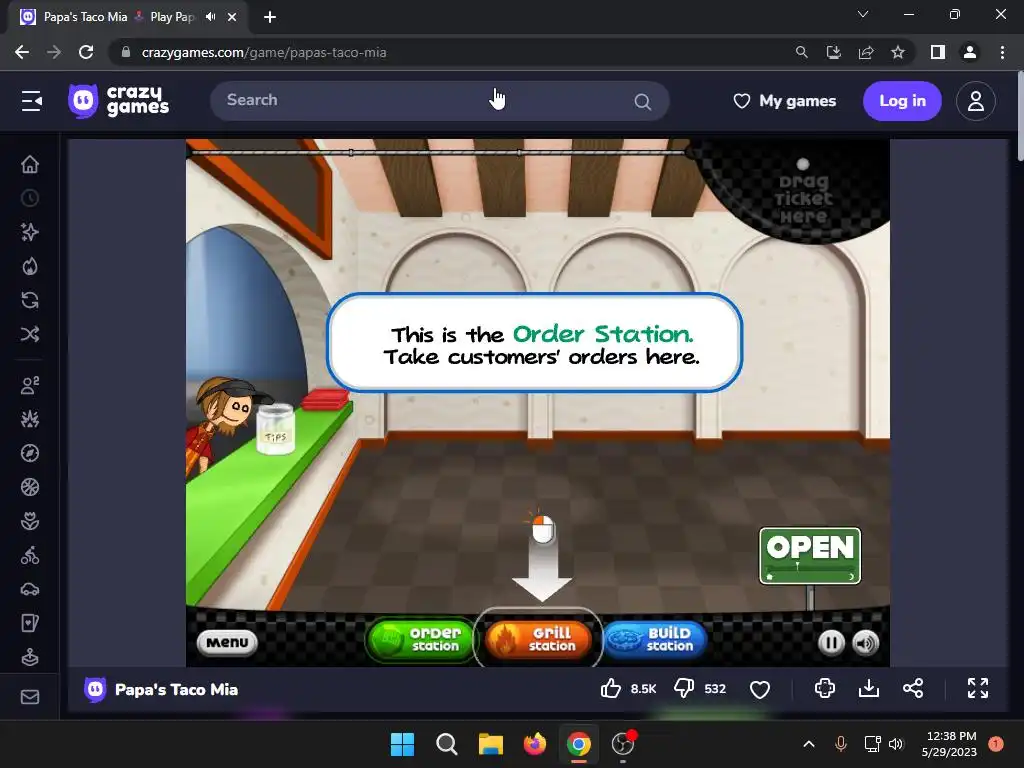Switch to the Grill Station tab
The image size is (1024, 768).
(x=538, y=639)
